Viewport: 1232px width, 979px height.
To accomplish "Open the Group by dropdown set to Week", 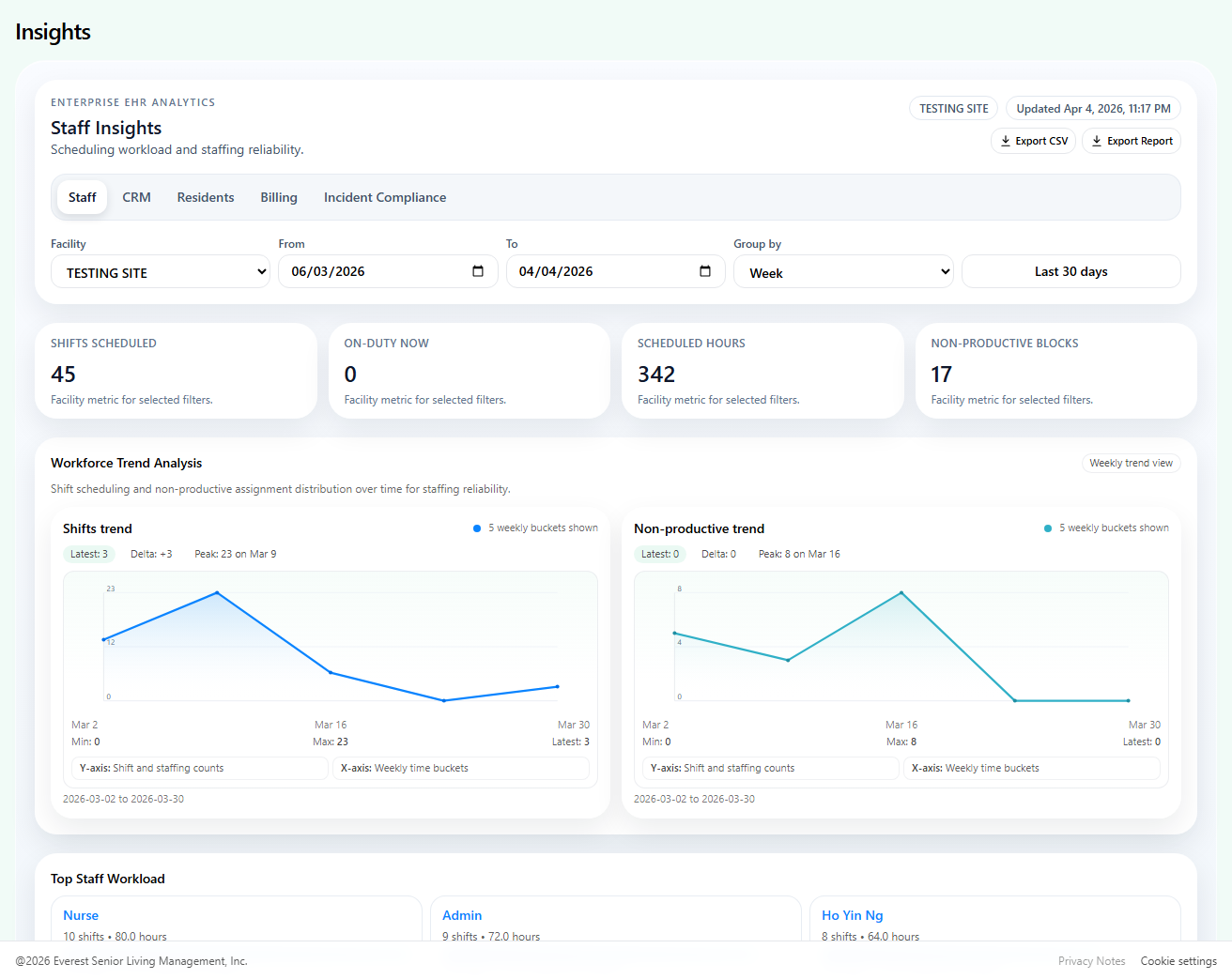I will pyautogui.click(x=842, y=272).
